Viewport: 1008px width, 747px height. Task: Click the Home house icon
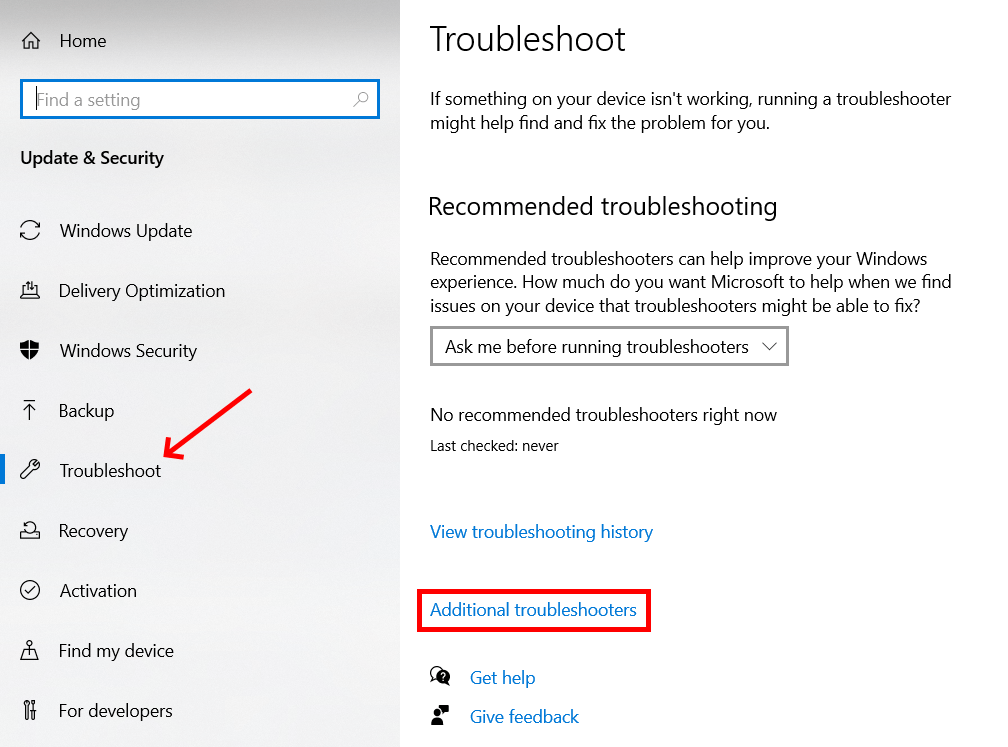[x=33, y=40]
